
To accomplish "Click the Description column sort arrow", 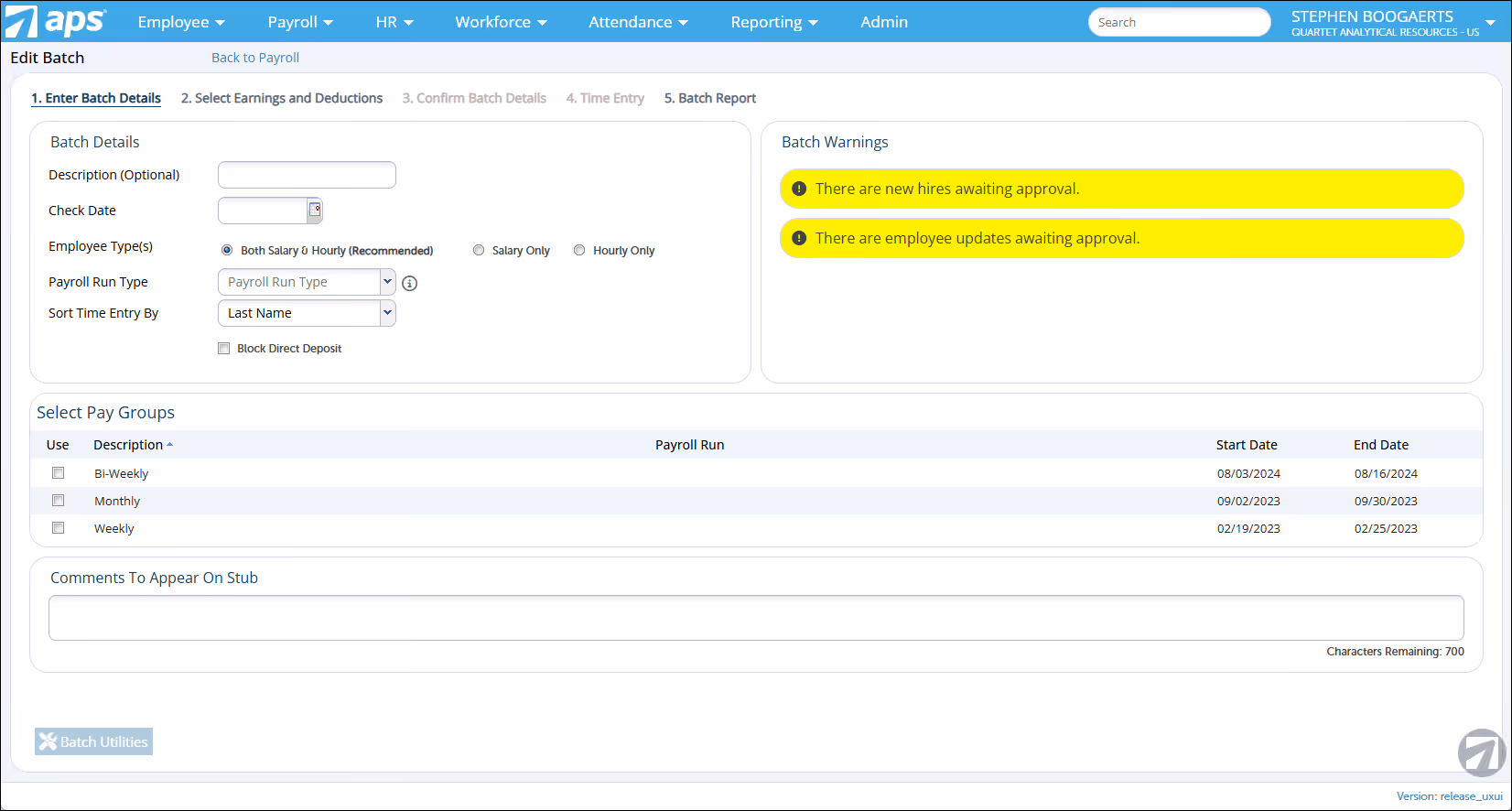I will [170, 445].
